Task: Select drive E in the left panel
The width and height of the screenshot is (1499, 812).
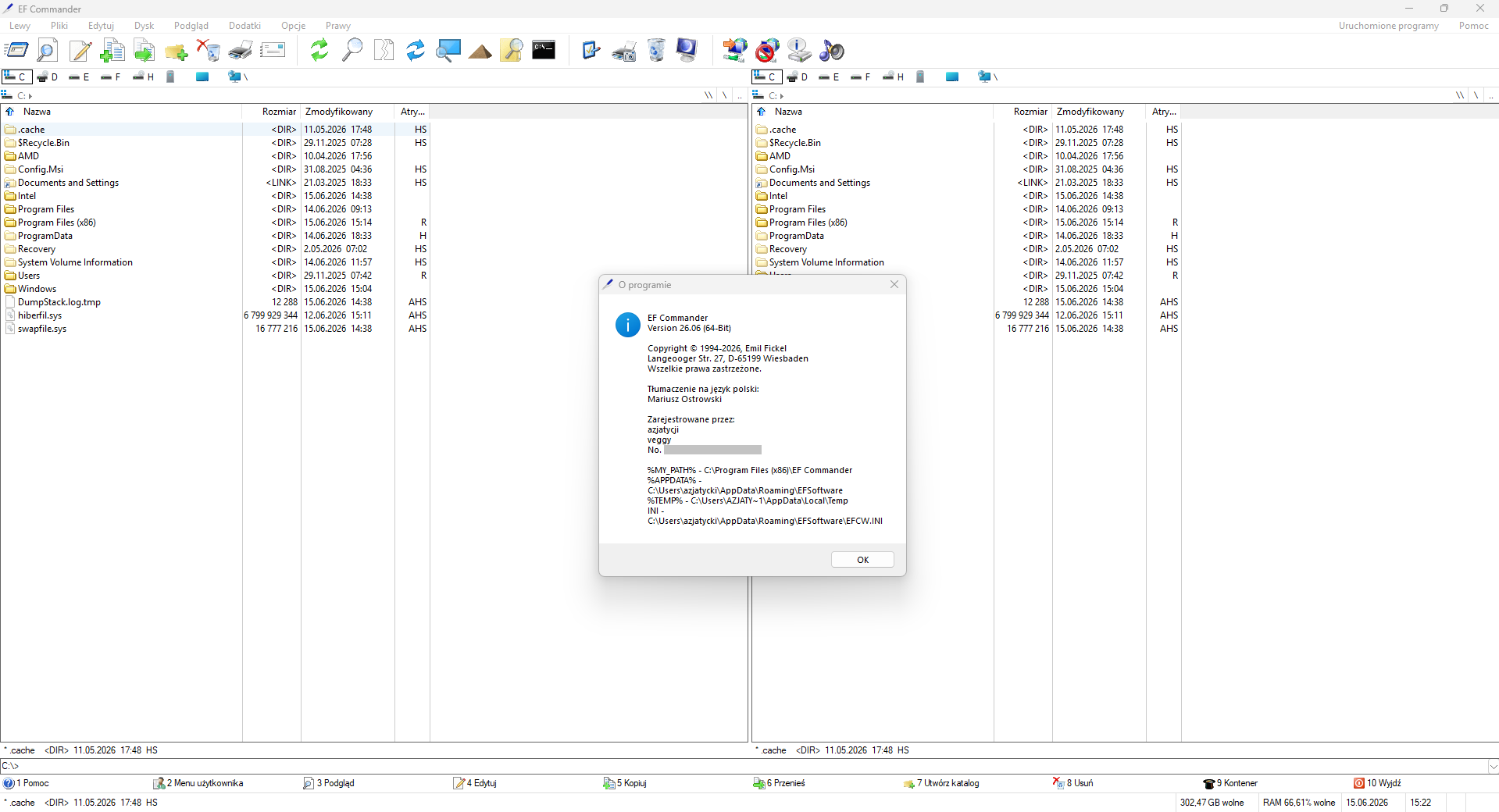Action: click(80, 77)
